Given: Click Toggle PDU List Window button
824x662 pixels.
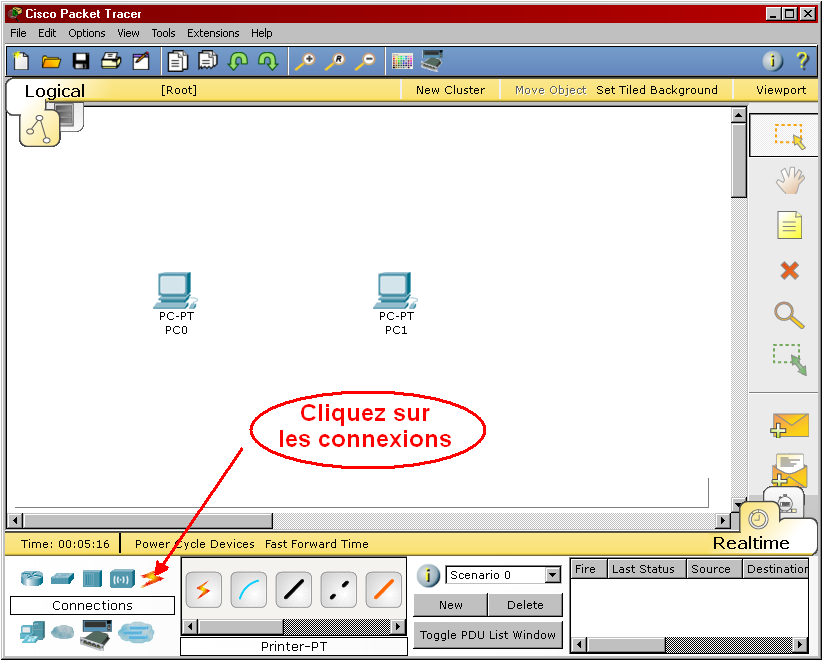Looking at the screenshot, I should (488, 635).
